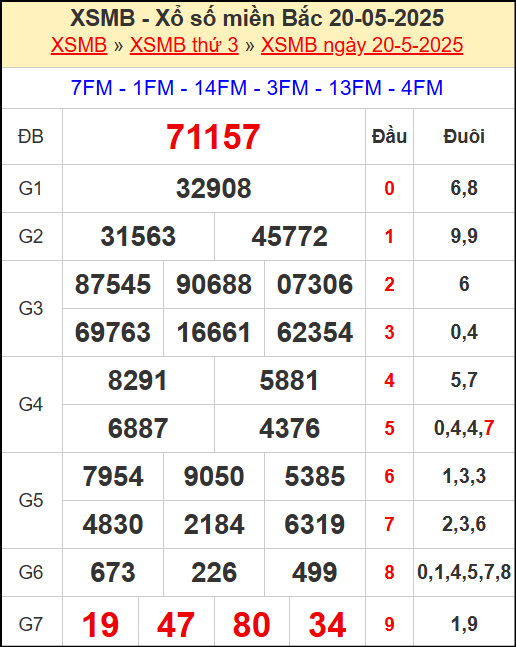This screenshot has height=647, width=516.
Task: Click G5 number 9050
Action: coord(214,477)
